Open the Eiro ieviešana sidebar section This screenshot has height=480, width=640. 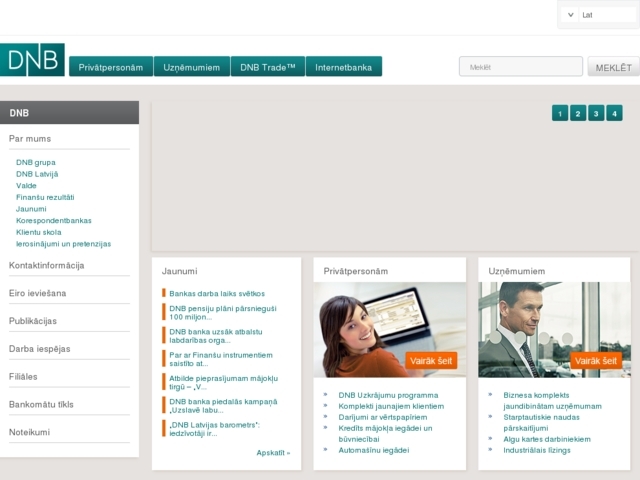coord(38,293)
